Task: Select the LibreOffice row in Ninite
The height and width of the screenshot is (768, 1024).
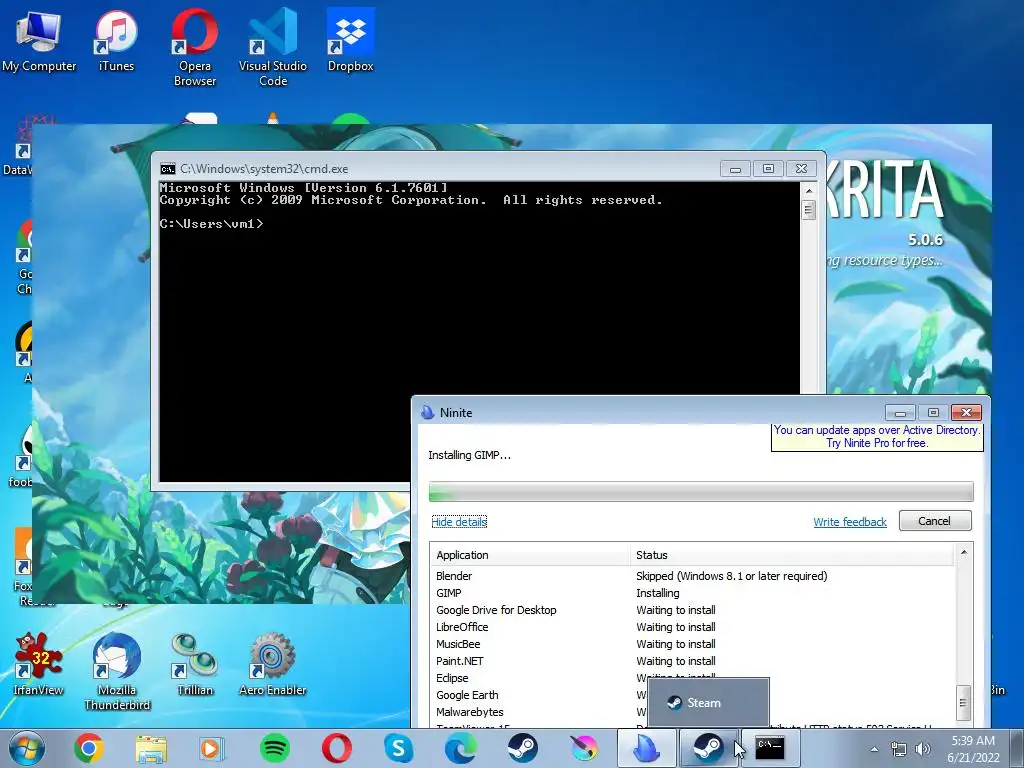Action: (694, 627)
